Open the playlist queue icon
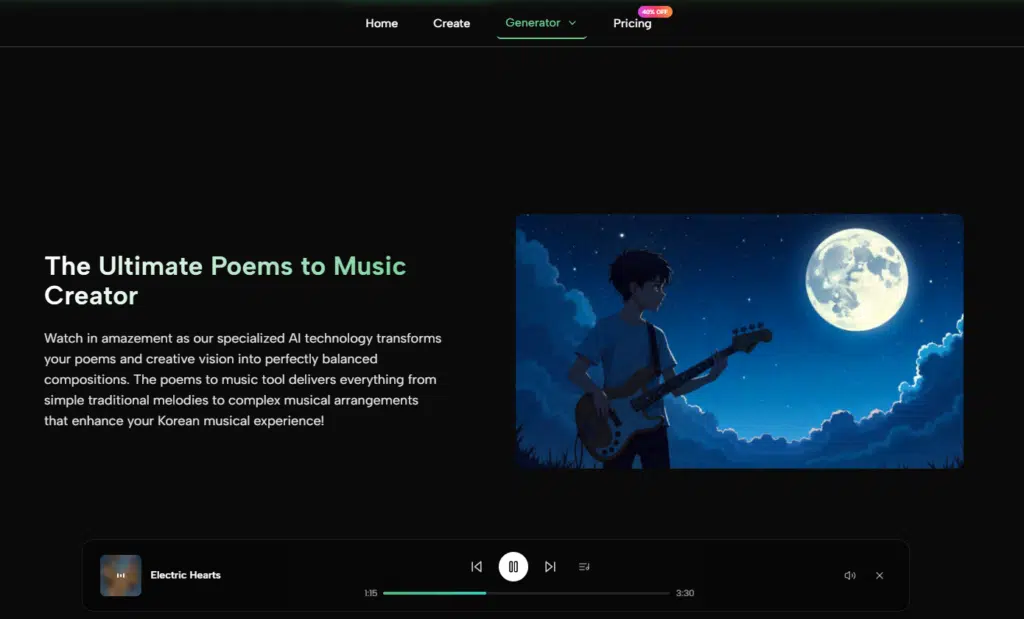Image resolution: width=1024 pixels, height=619 pixels. (x=584, y=567)
